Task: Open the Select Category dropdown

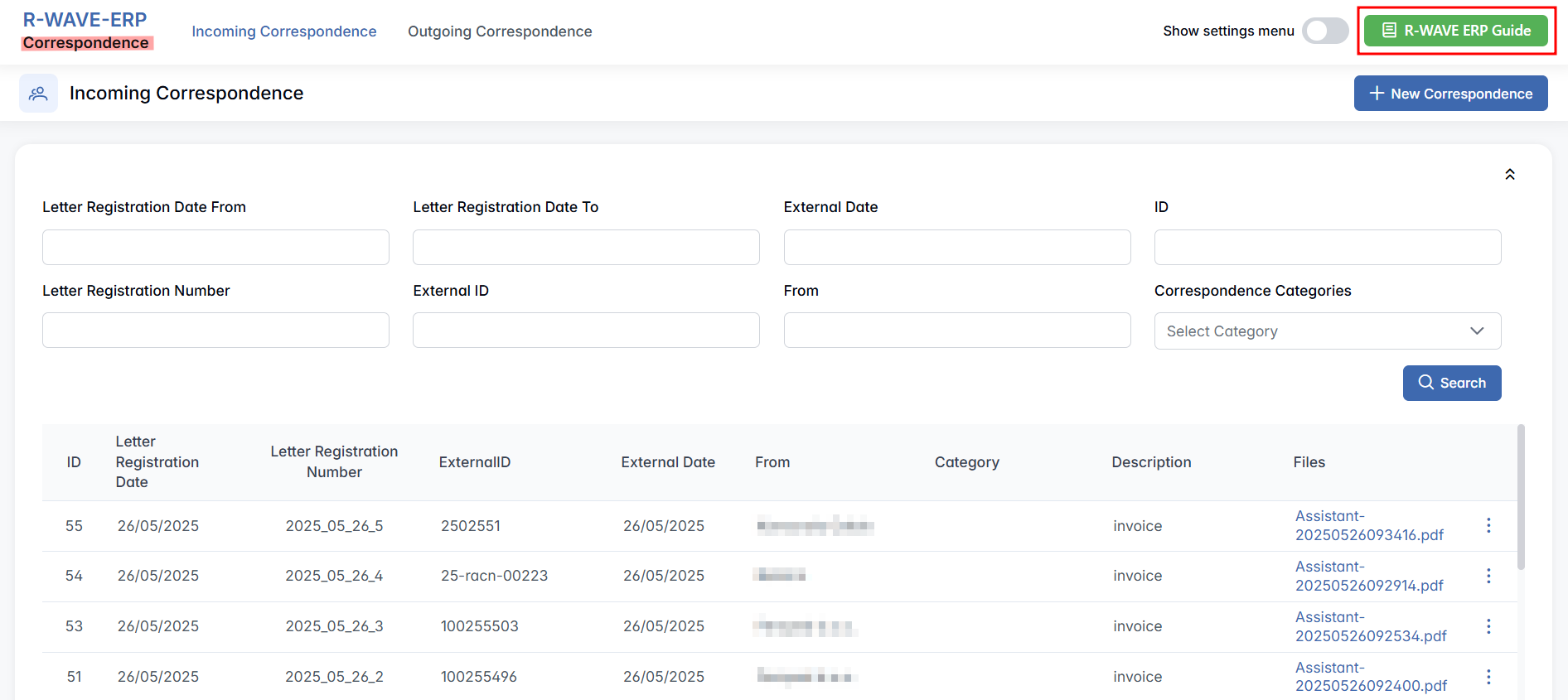Action: tap(1327, 331)
